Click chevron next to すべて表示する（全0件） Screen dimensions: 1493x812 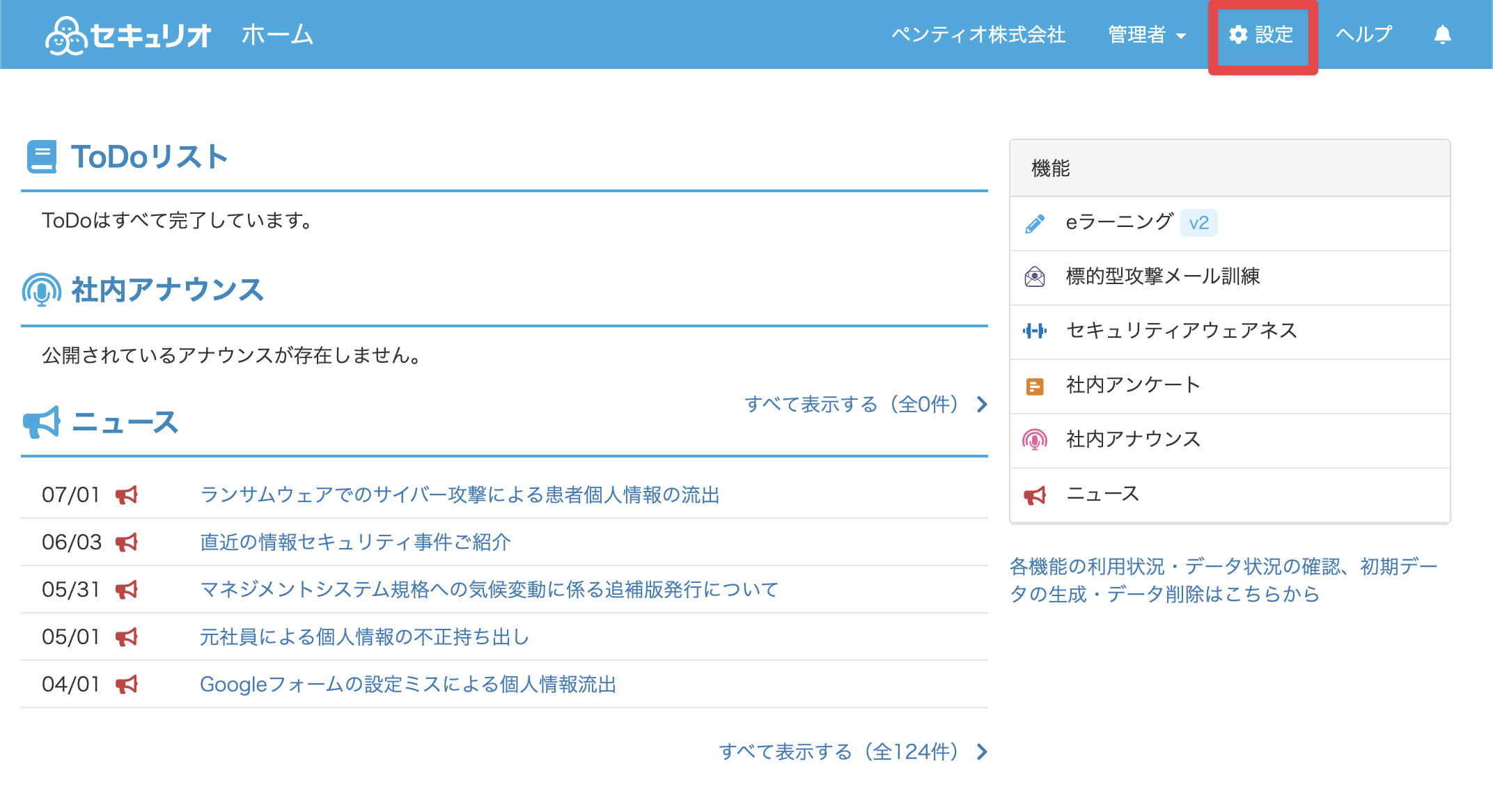coord(982,404)
